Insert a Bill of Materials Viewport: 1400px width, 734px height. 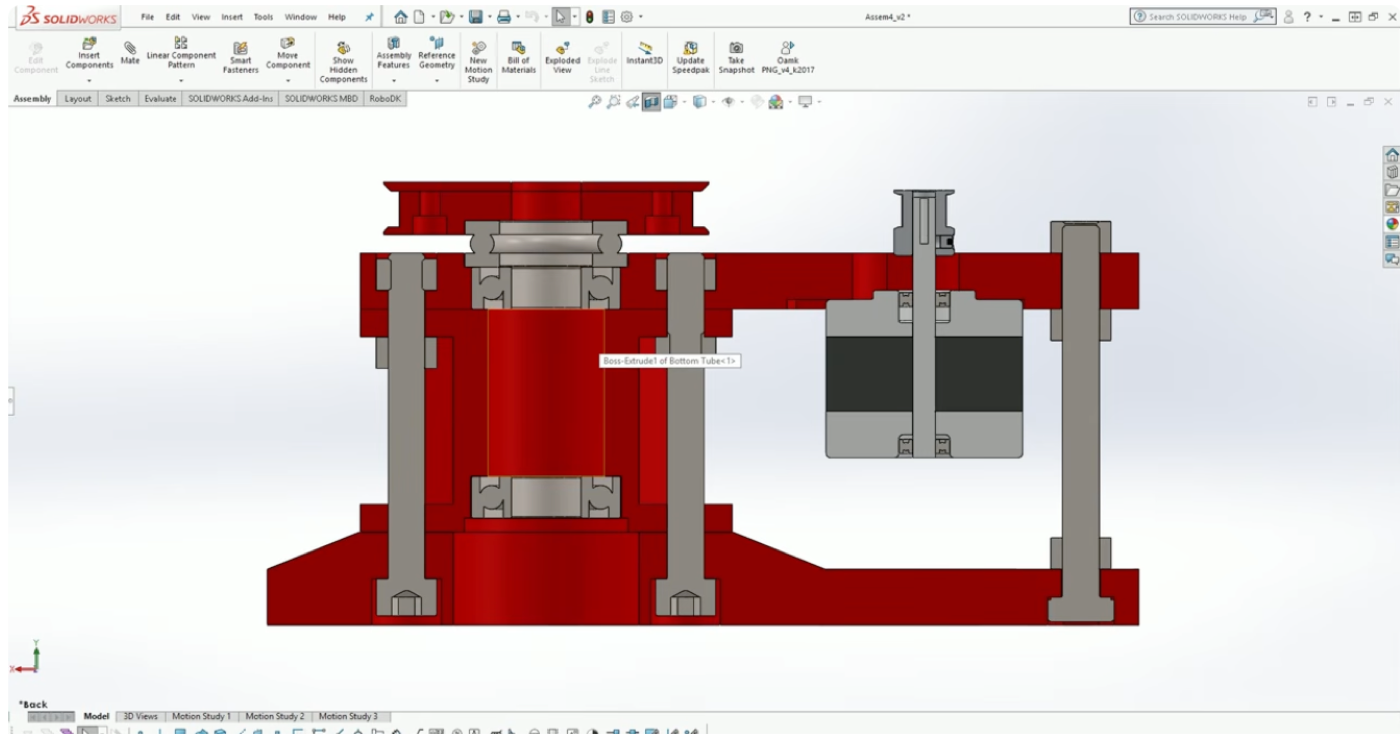tap(518, 58)
